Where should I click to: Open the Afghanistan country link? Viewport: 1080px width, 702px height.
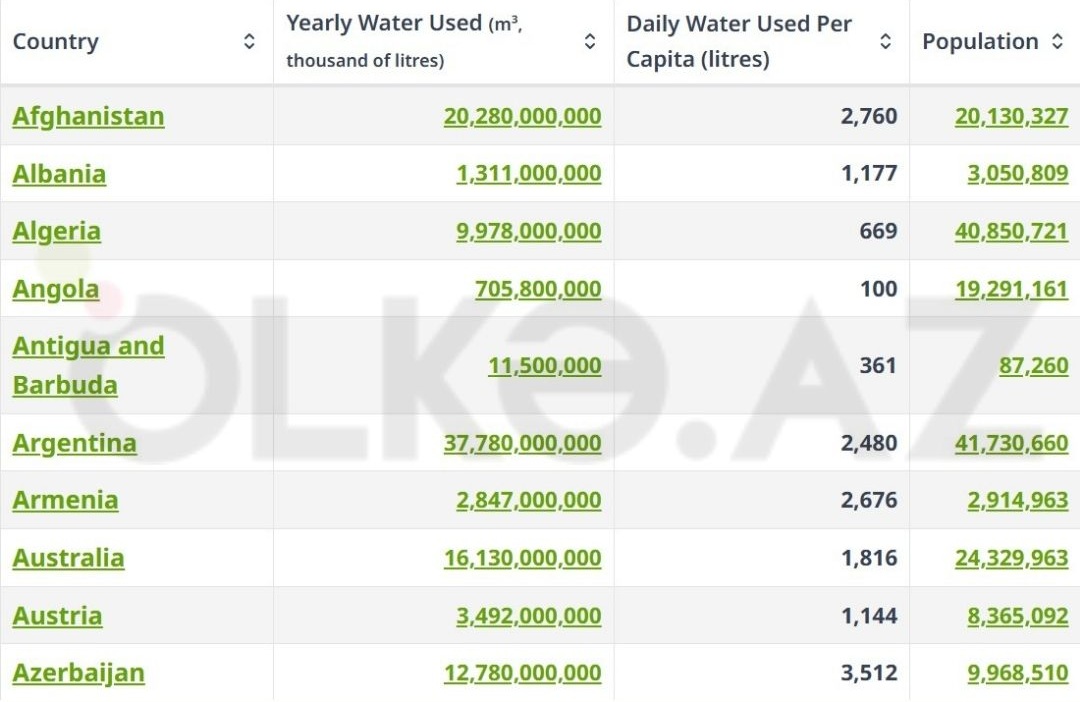88,116
